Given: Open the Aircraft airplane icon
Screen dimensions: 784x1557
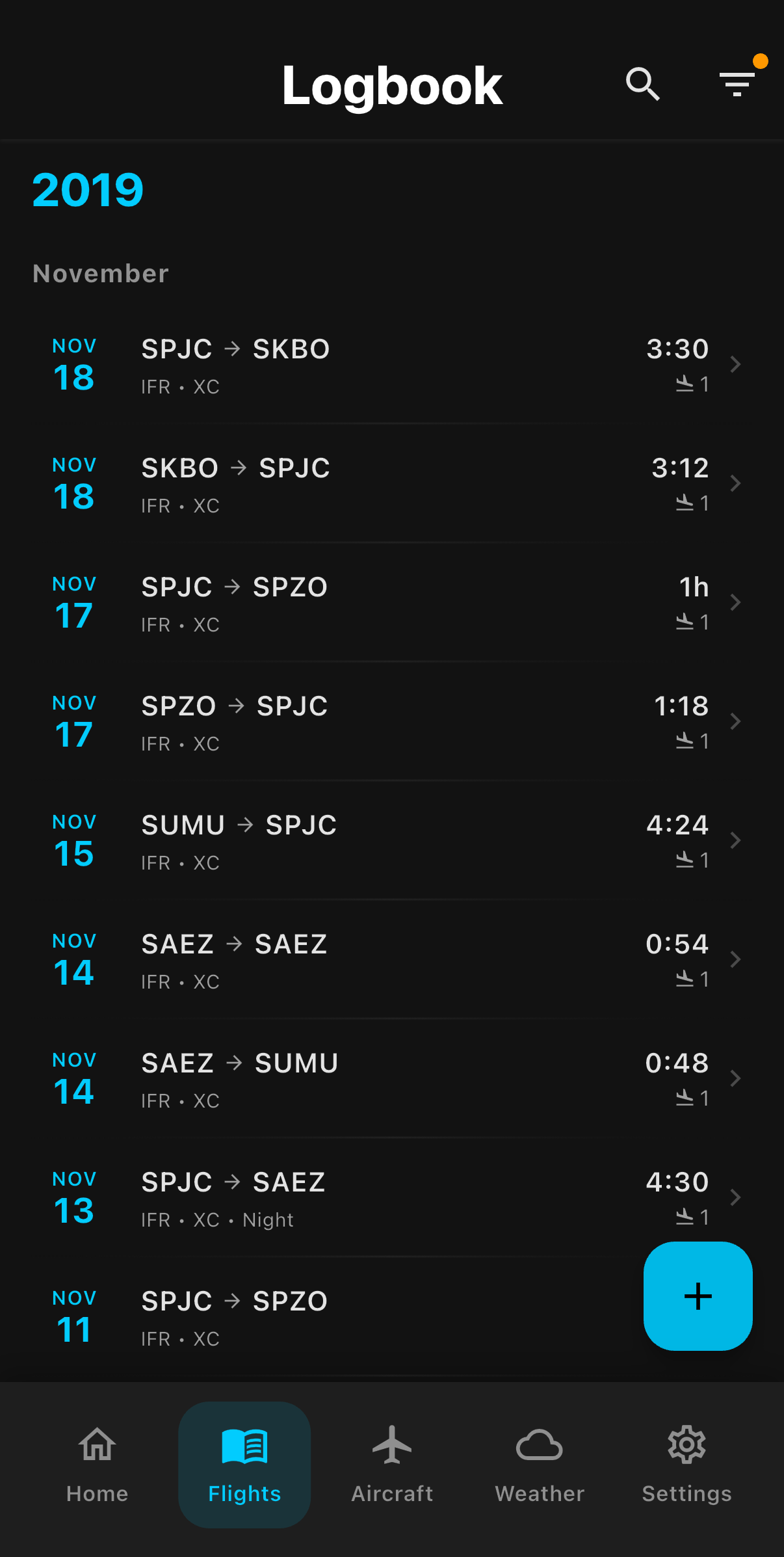Looking at the screenshot, I should point(392,1445).
